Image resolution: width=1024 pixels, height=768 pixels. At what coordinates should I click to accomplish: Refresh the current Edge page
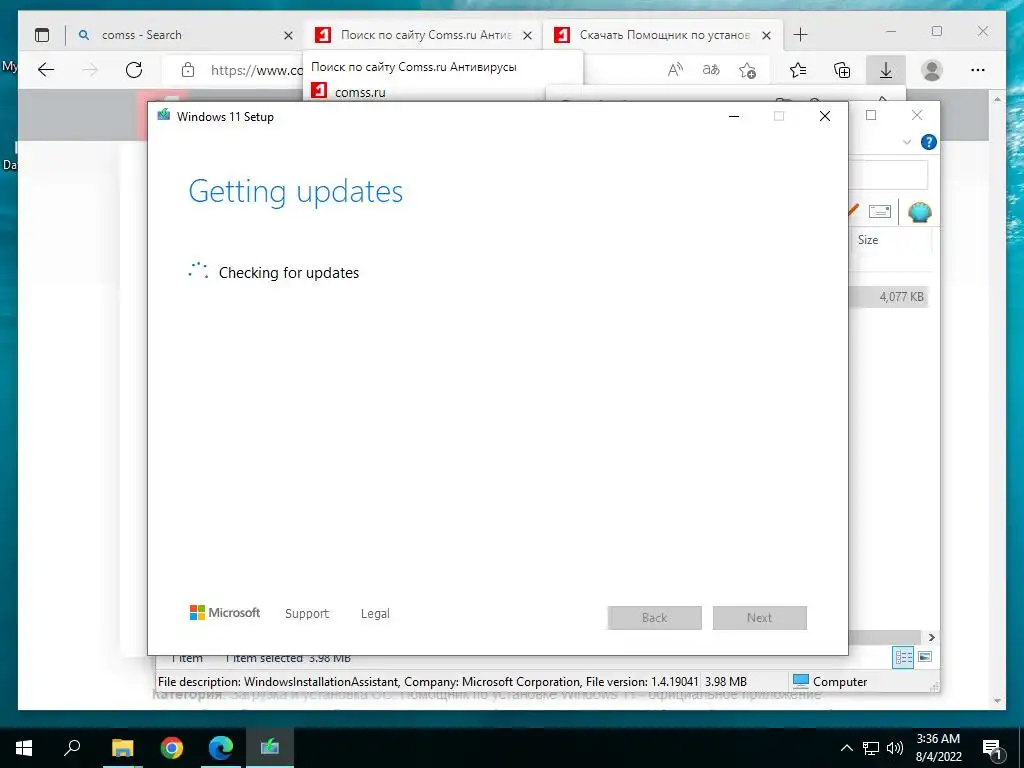134,70
